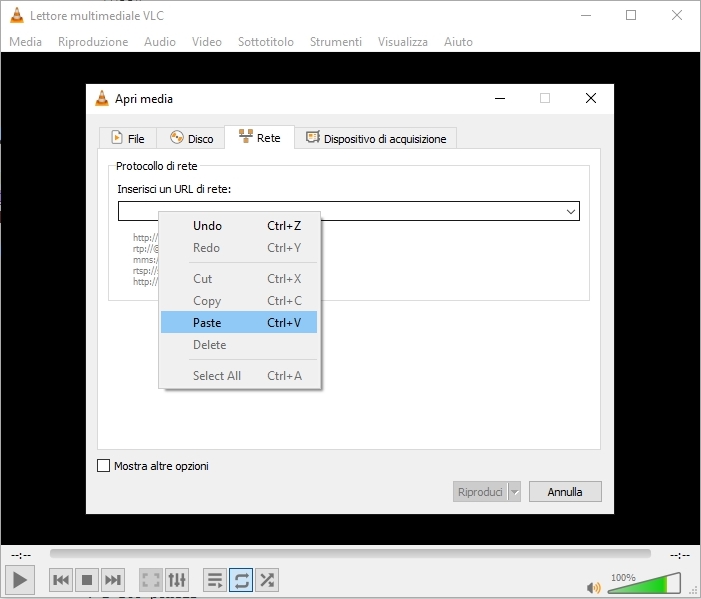The width and height of the screenshot is (701, 599).
Task: Show the playlist icon
Action: click(215, 580)
